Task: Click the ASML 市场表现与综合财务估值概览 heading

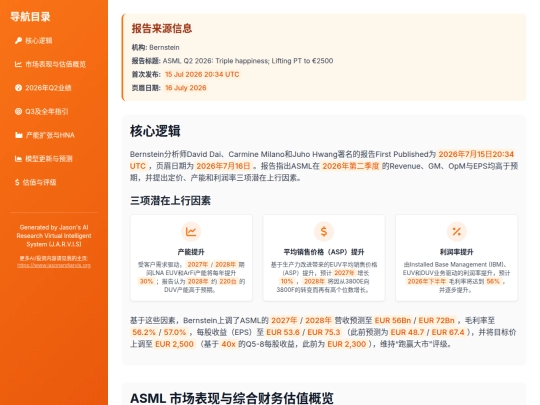Action: [x=232, y=398]
